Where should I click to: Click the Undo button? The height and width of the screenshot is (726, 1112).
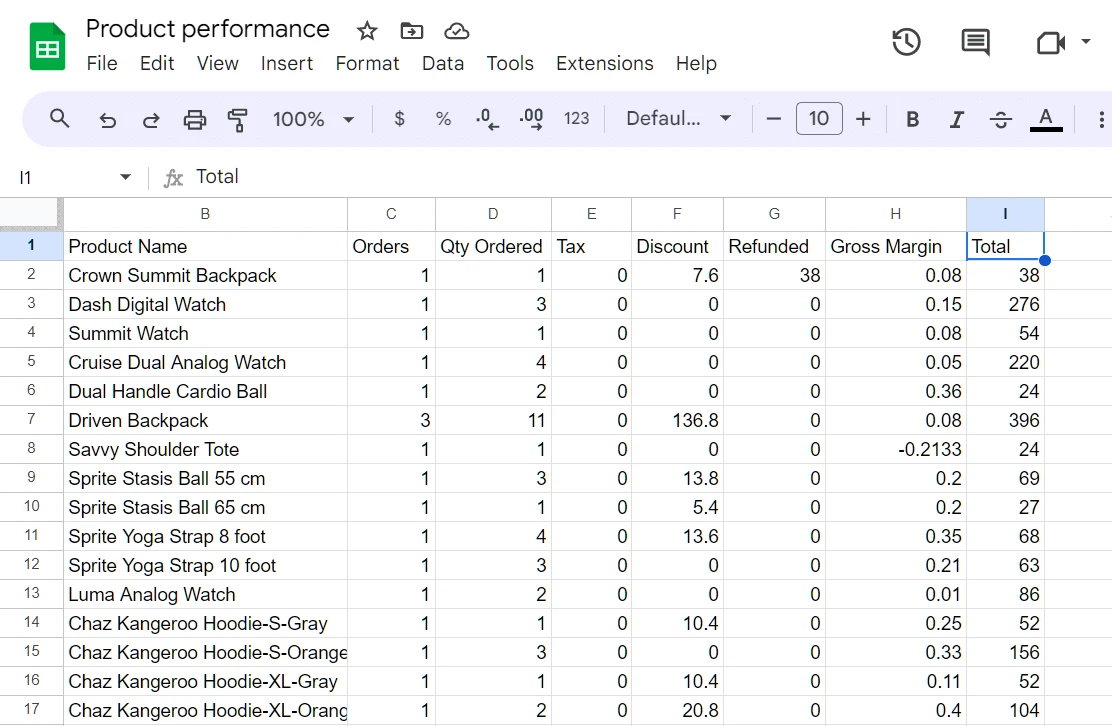point(107,118)
